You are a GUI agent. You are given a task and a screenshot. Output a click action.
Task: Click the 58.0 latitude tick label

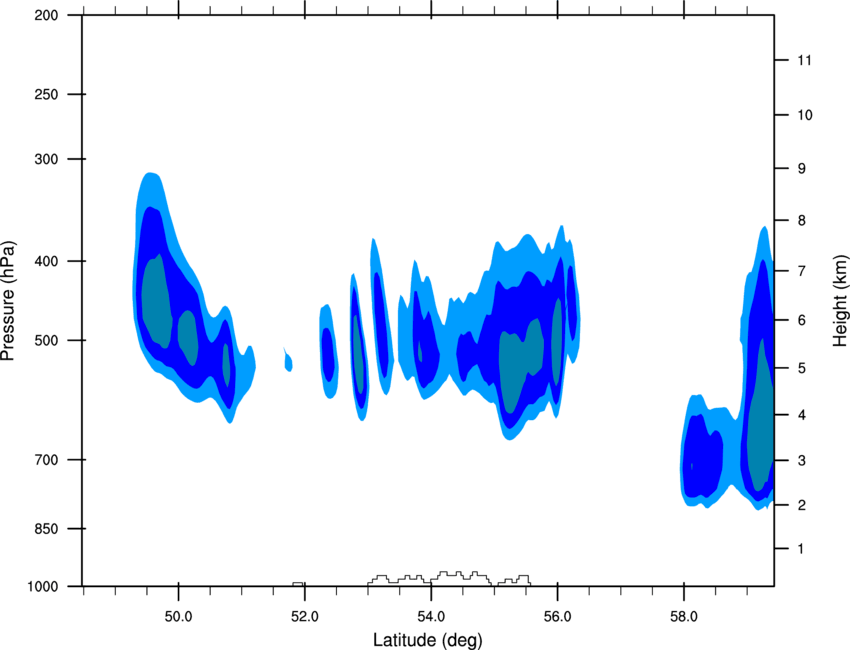click(x=684, y=617)
